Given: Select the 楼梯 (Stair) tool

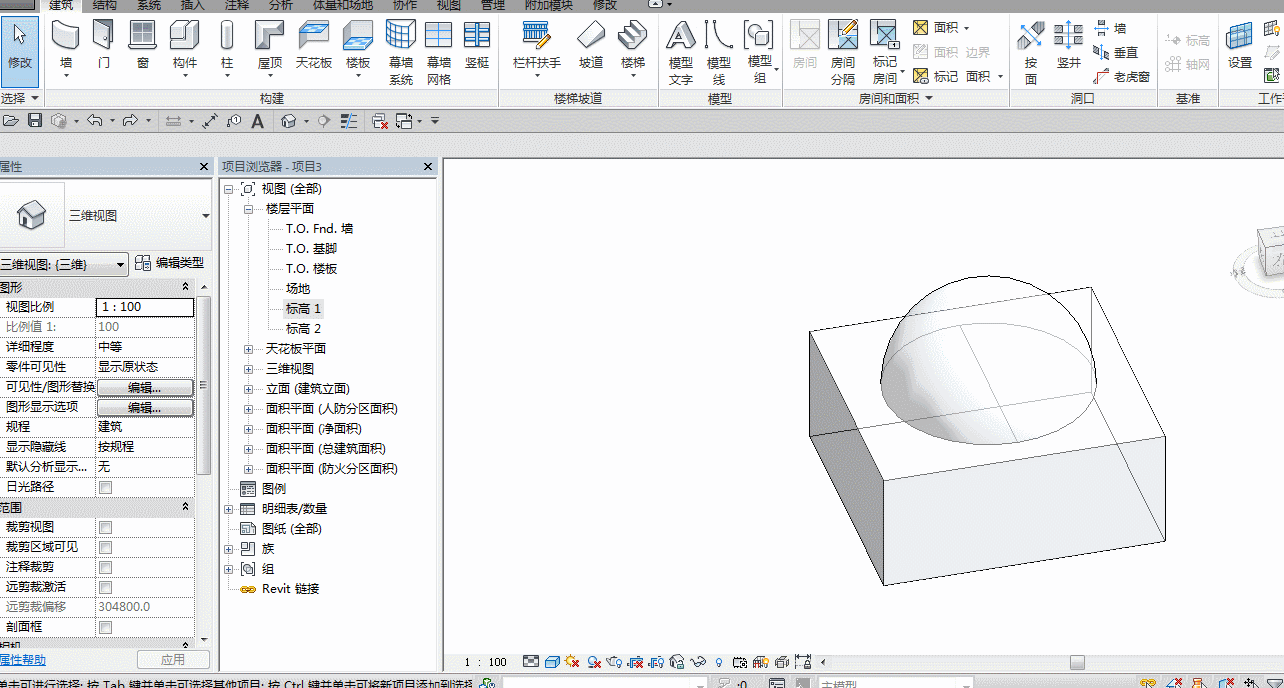Looking at the screenshot, I should click(633, 50).
